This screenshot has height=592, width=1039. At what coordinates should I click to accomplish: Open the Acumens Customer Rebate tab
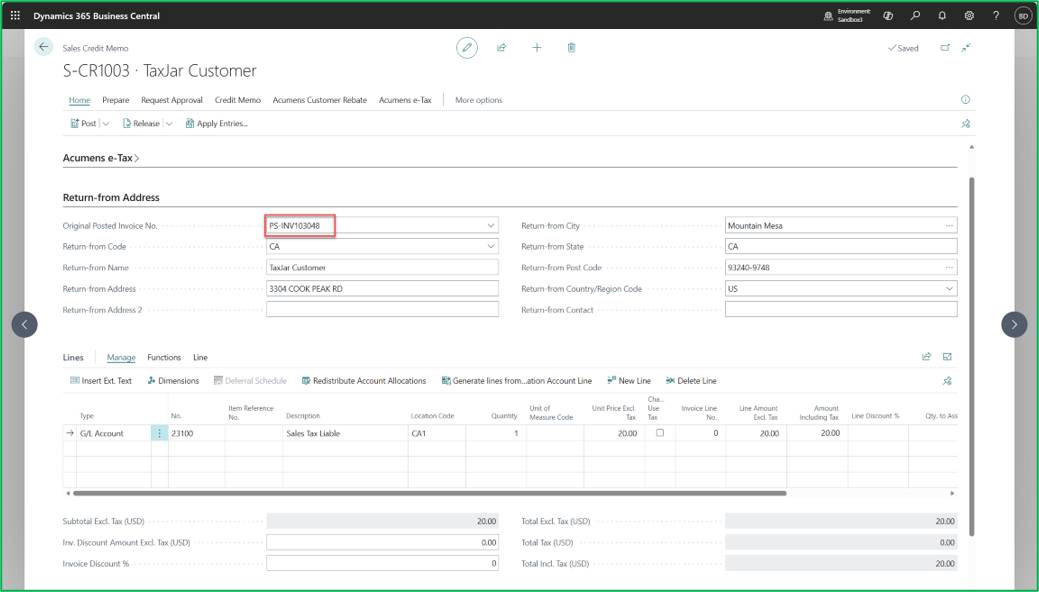[x=319, y=100]
